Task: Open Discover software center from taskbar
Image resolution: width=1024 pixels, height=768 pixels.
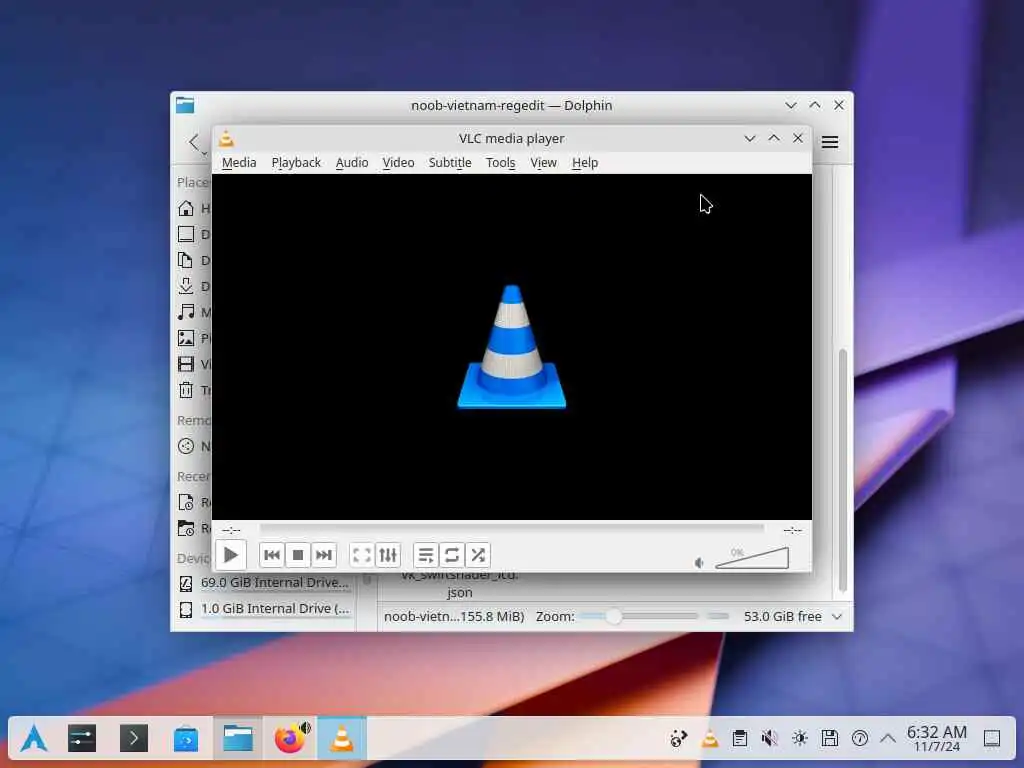Action: (186, 739)
